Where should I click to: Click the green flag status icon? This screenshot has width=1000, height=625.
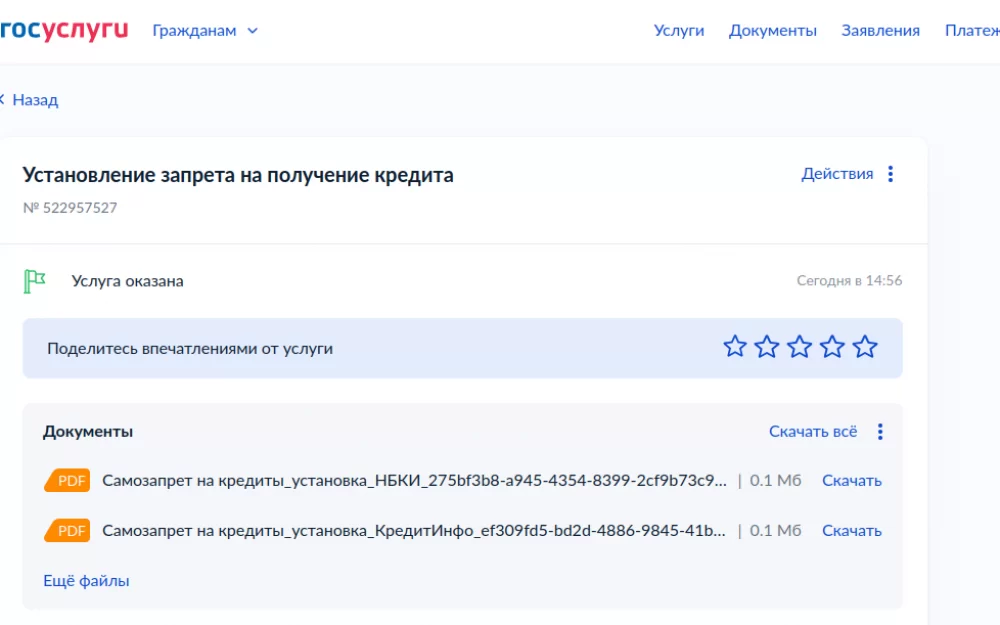click(33, 280)
